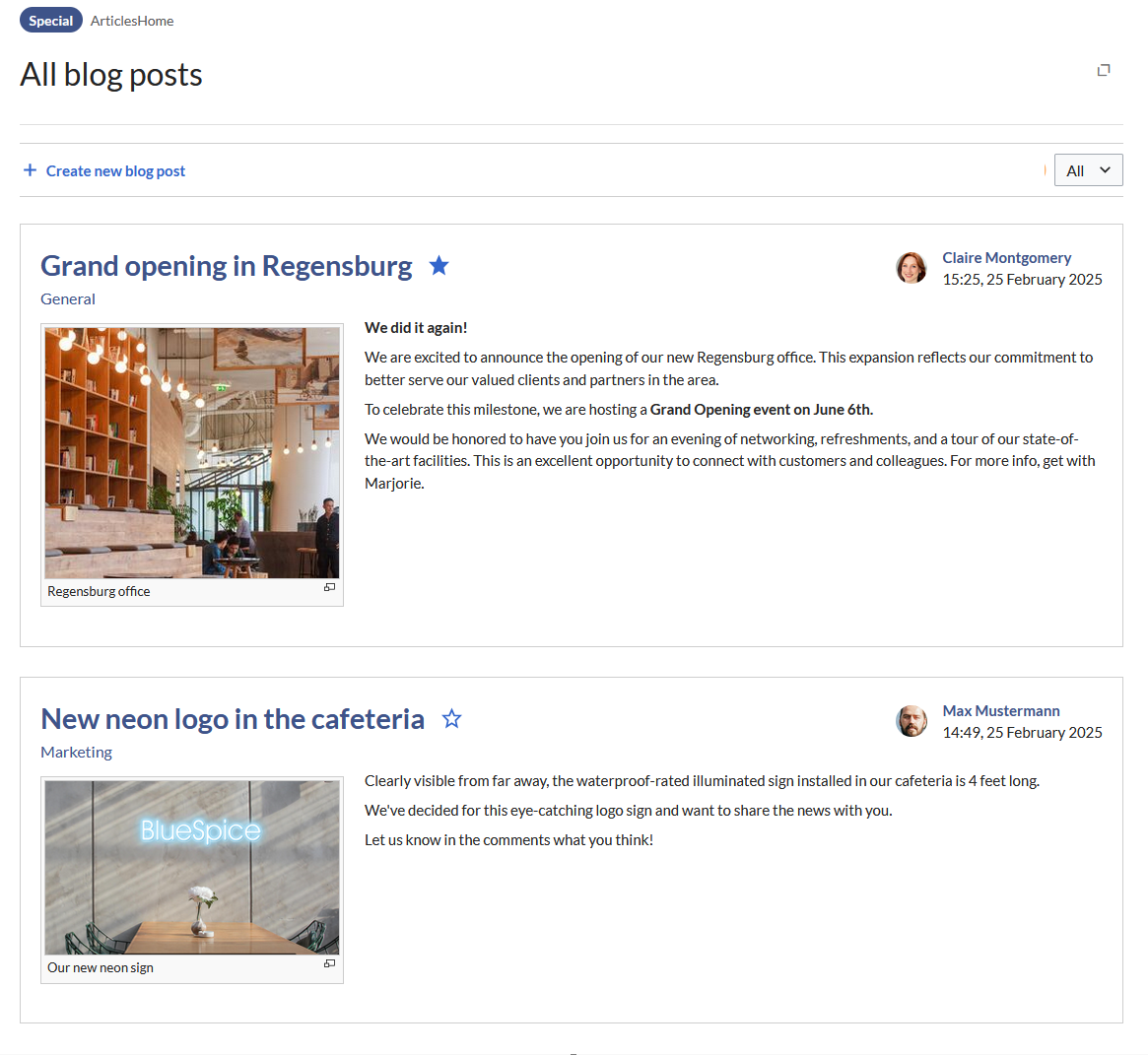Visit Max Mustermann's profile name link
This screenshot has height=1055, width=1148.
click(x=1001, y=711)
